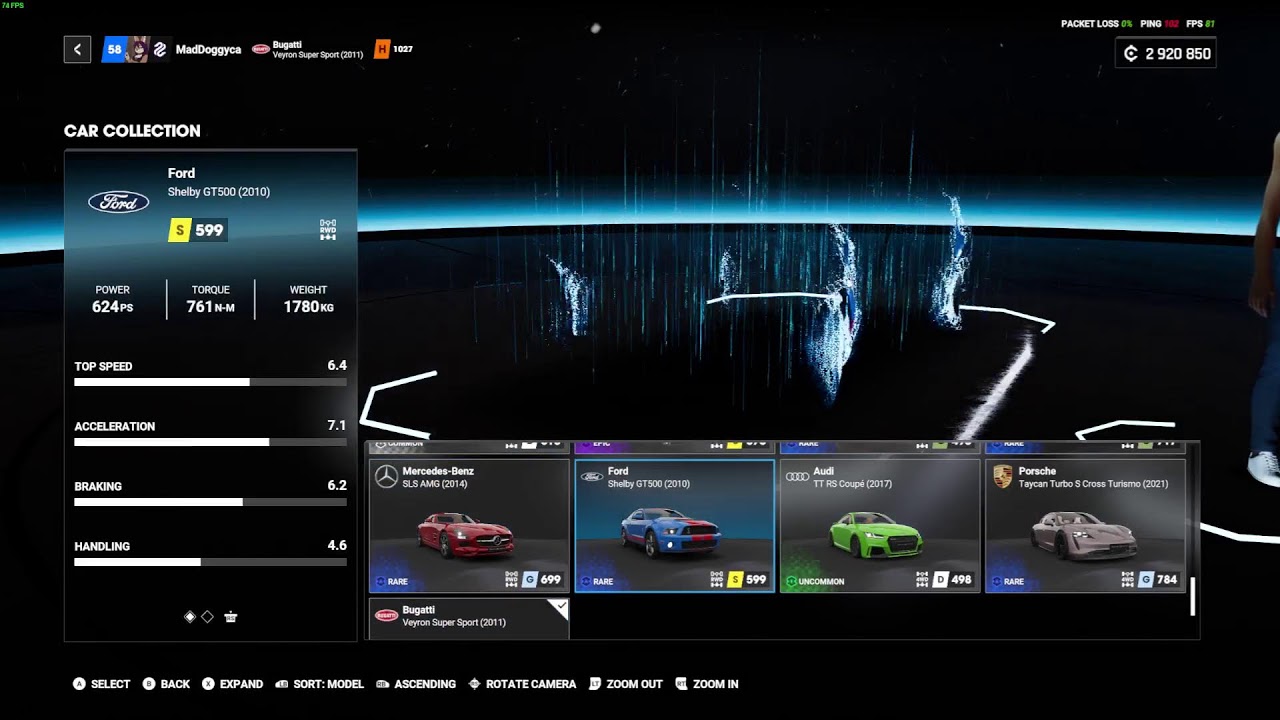Click the orange H class badge in header

[x=381, y=49]
